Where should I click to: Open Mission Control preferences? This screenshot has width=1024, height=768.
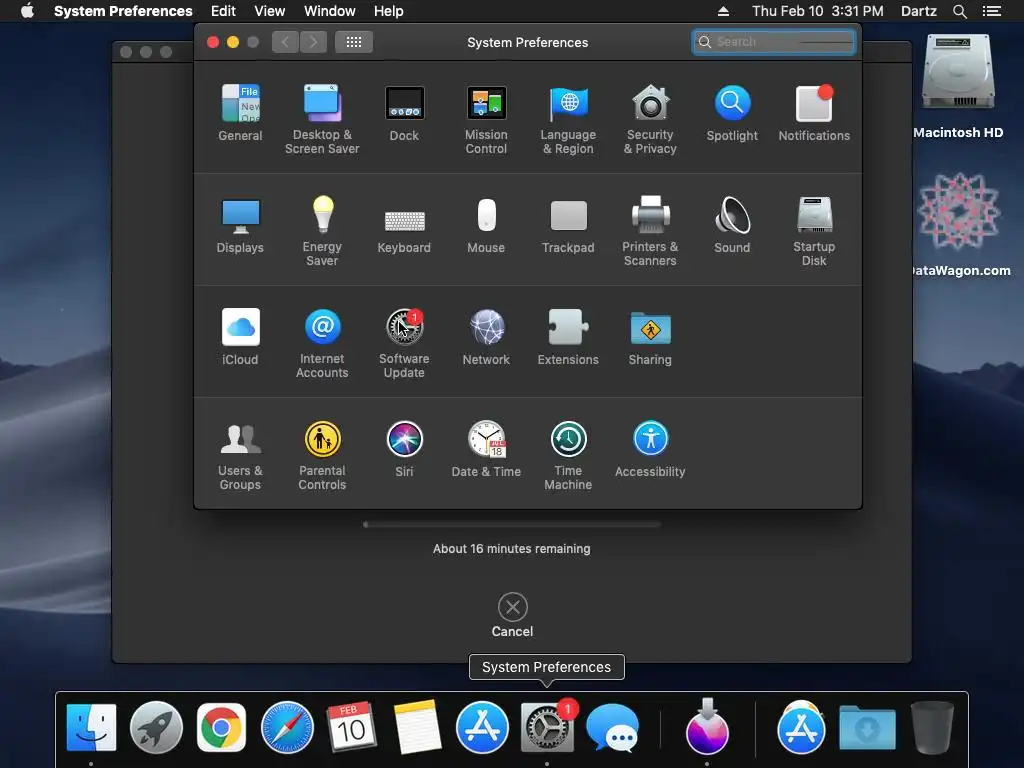coord(487,120)
